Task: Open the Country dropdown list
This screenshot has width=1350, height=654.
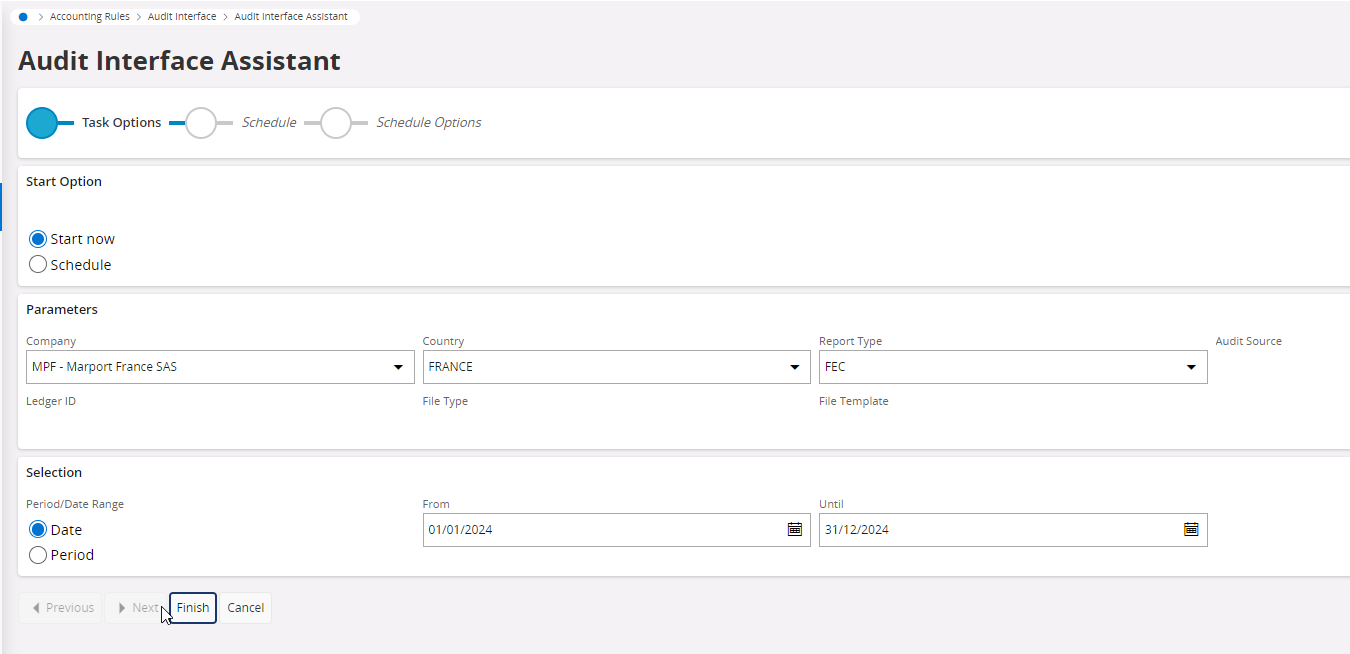Action: pyautogui.click(x=794, y=367)
